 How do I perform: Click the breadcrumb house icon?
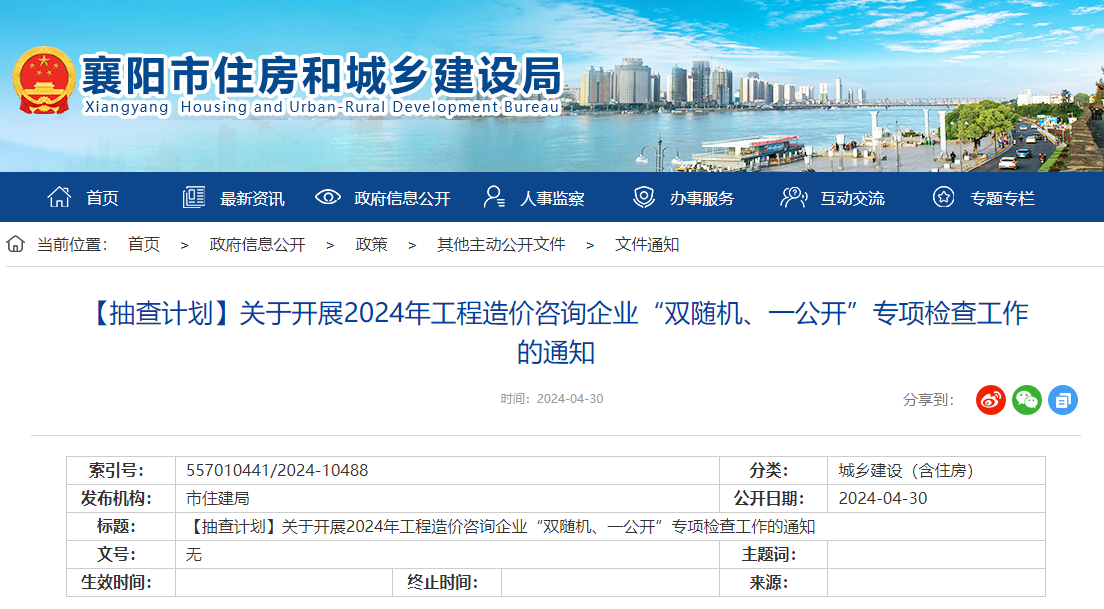(x=15, y=244)
